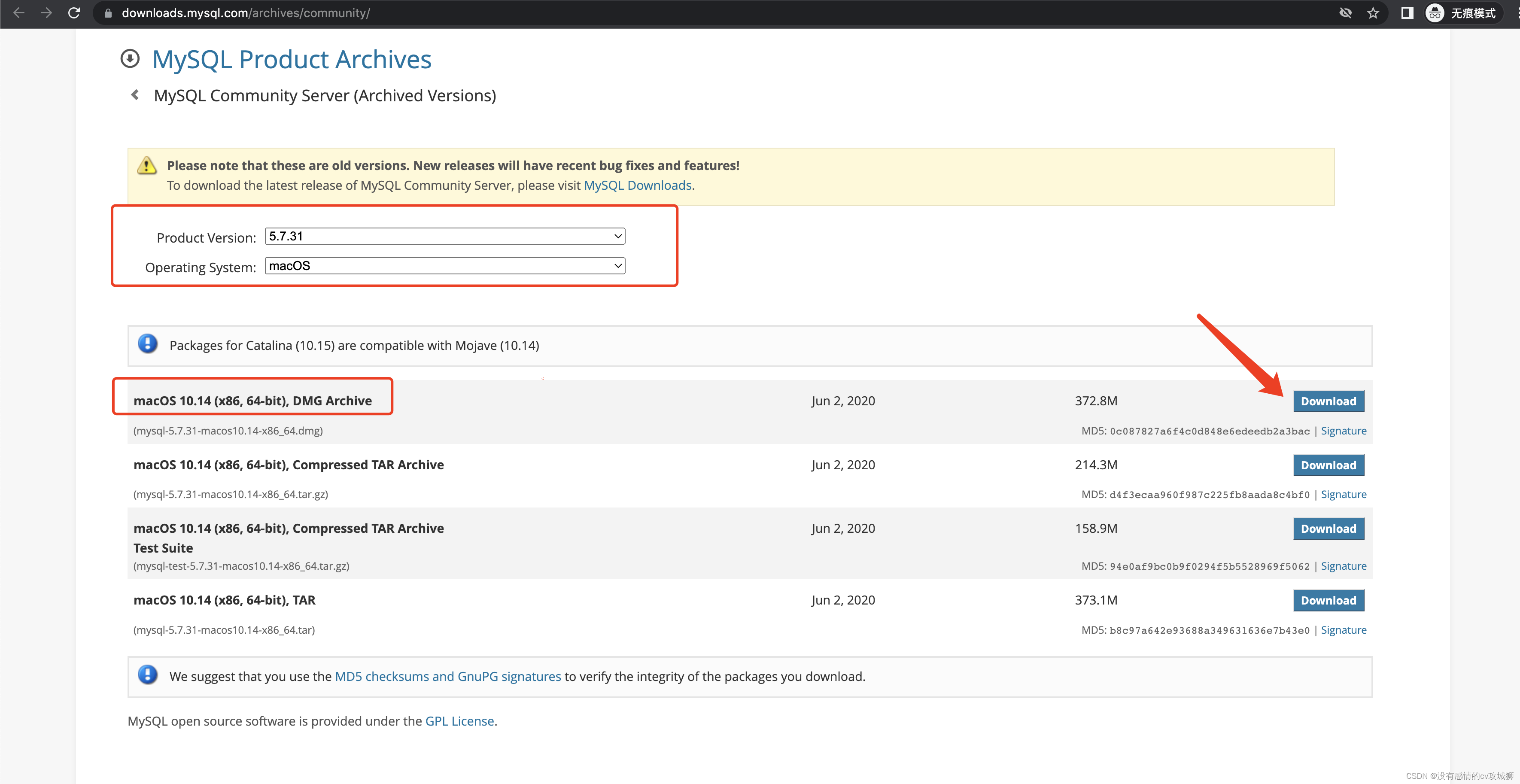Click the browser forward arrow icon

[x=46, y=12]
